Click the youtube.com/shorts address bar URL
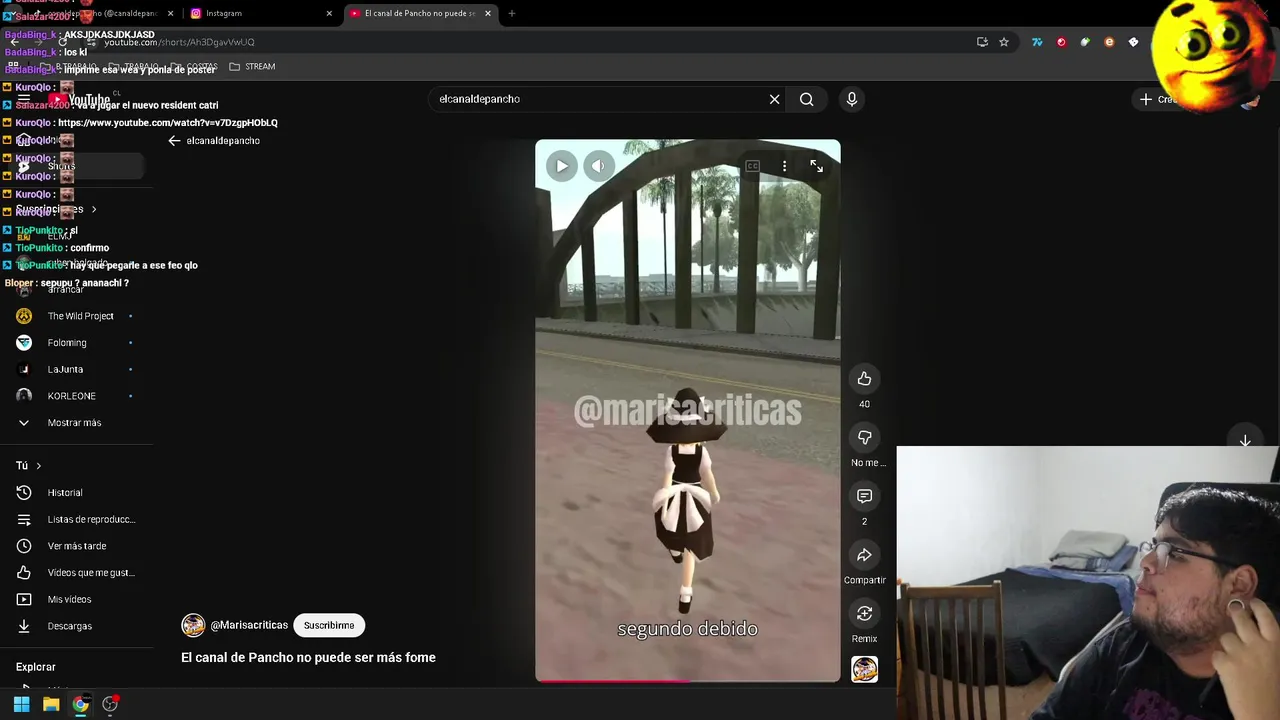 (180, 42)
